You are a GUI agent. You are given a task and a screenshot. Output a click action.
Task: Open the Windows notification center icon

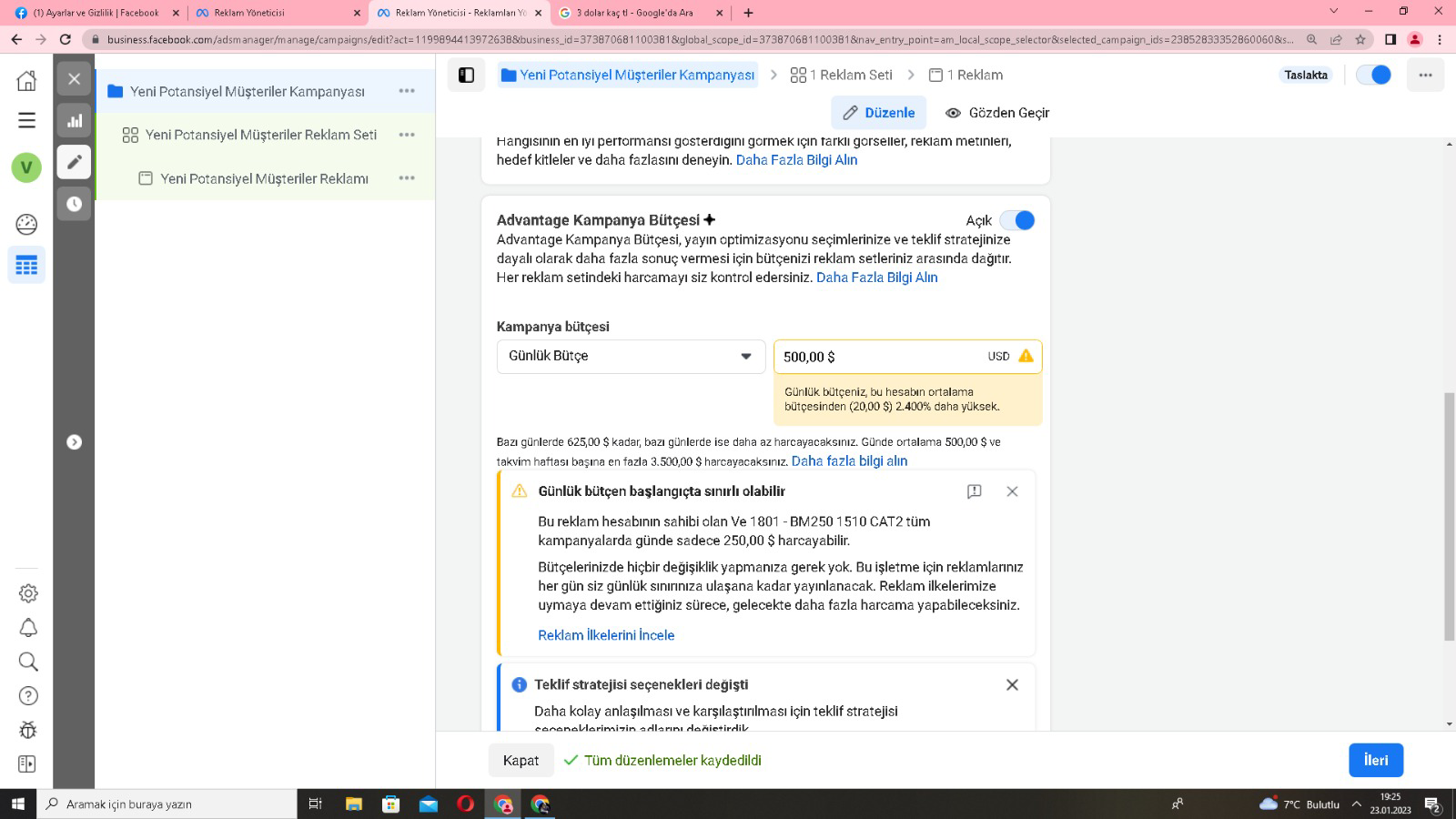click(1432, 804)
